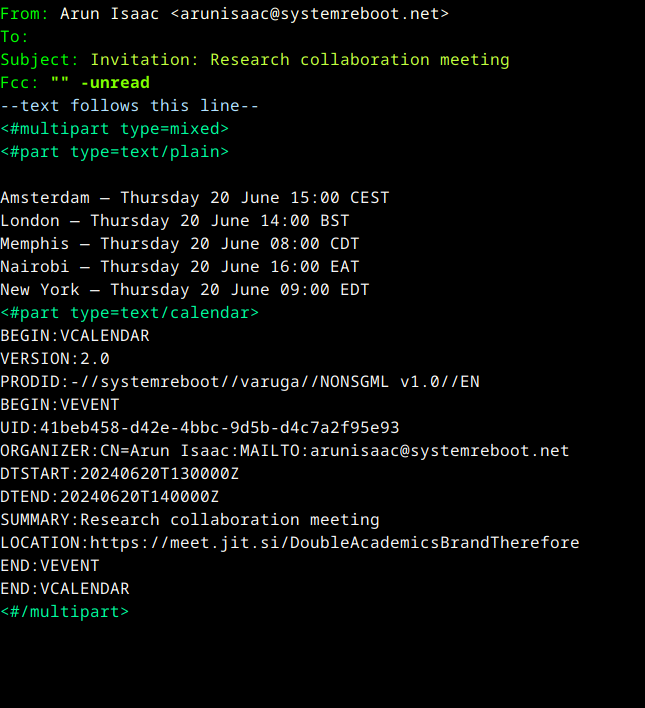The width and height of the screenshot is (645, 708).
Task: Place cursor on the London time line
Action: [175, 221]
